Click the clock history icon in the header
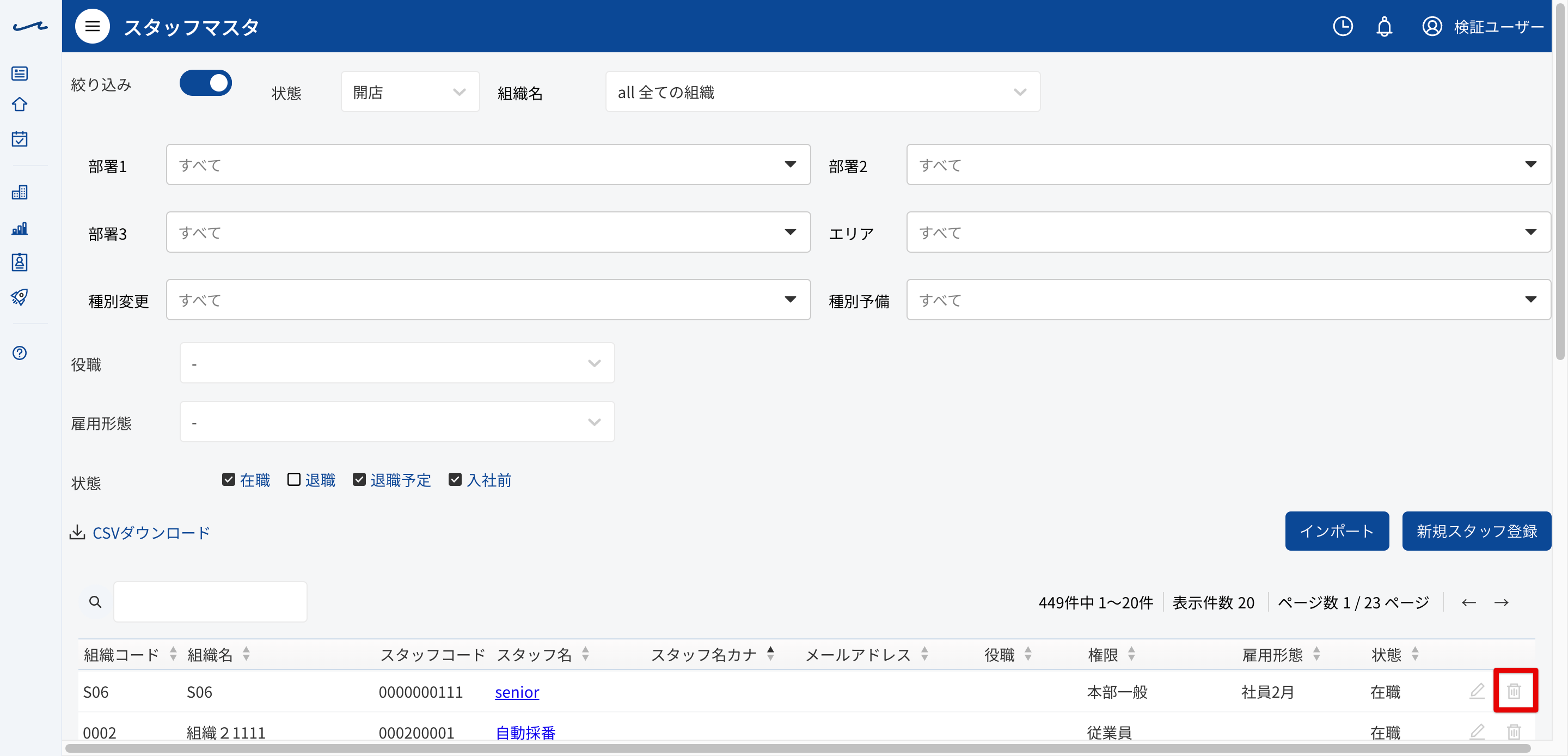1568x756 pixels. point(1342,27)
